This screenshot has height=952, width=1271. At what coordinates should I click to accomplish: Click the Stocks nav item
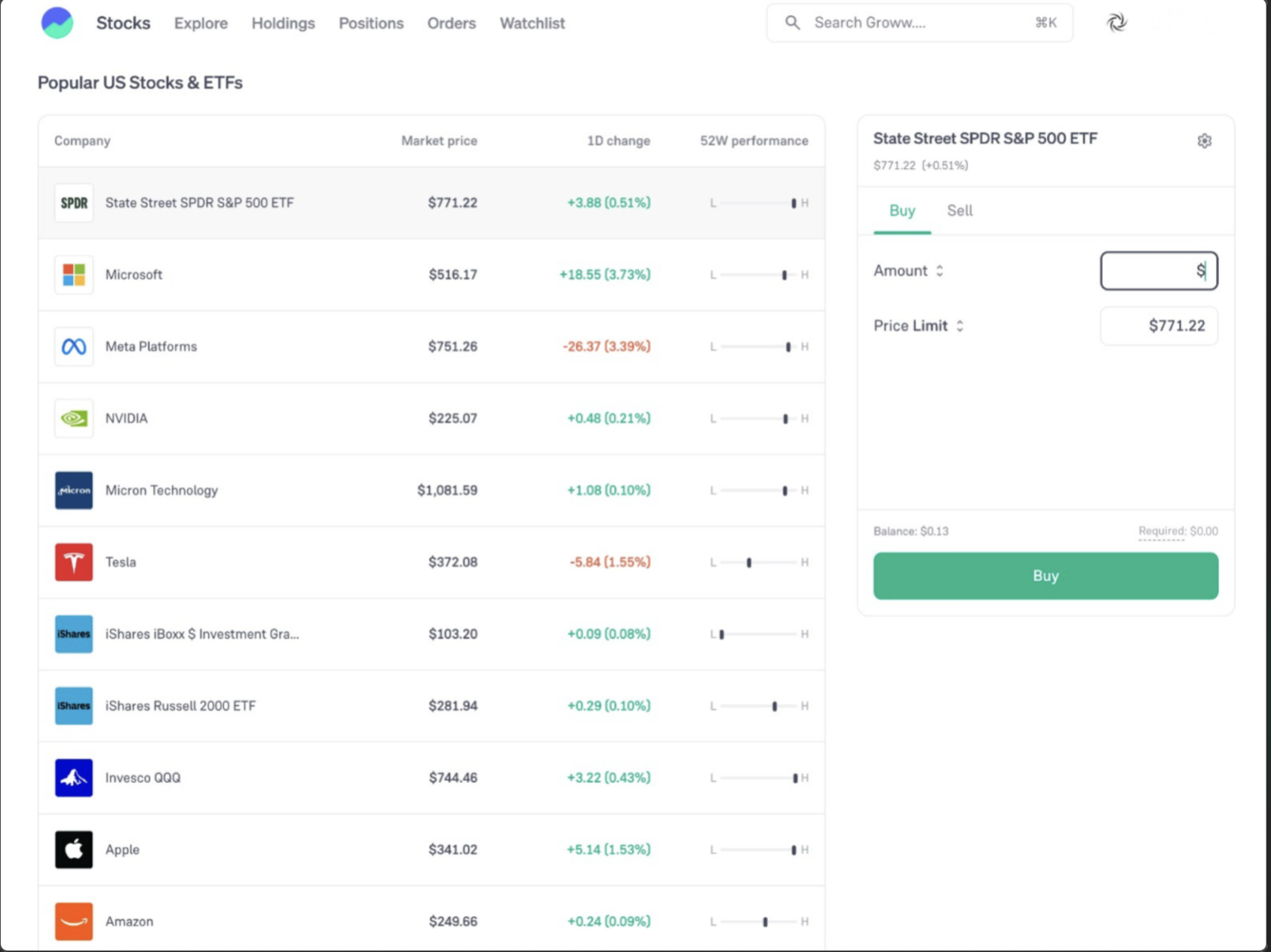point(123,23)
